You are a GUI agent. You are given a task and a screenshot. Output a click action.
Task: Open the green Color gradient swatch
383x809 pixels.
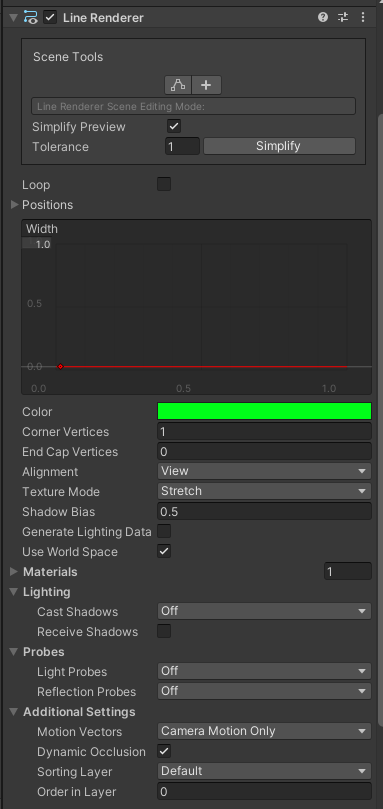click(x=264, y=411)
